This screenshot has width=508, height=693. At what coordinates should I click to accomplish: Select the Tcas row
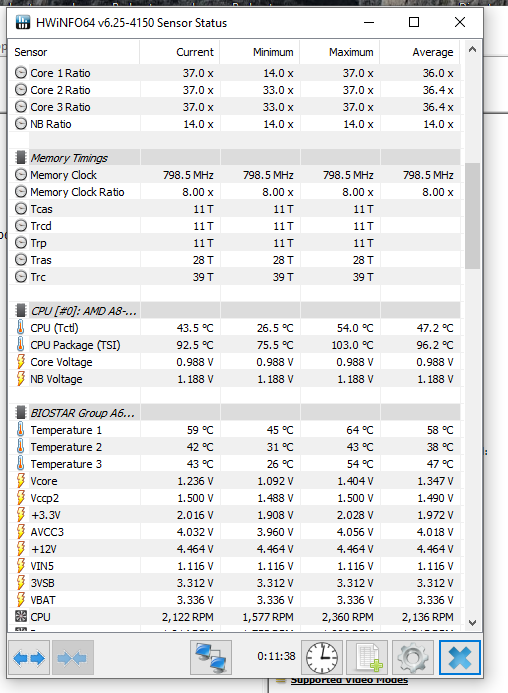click(x=234, y=209)
